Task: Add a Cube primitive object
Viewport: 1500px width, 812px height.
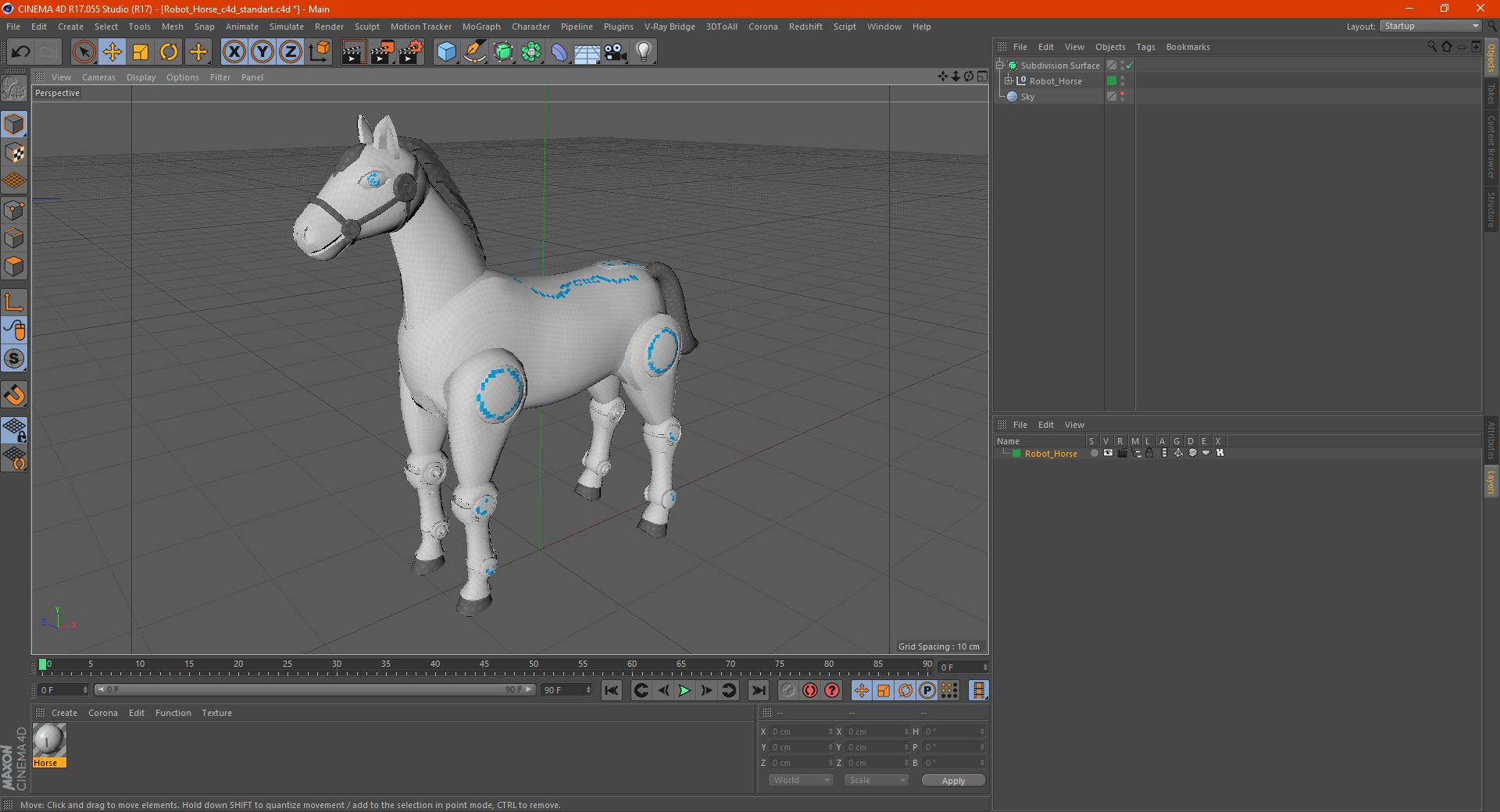Action: 446,52
